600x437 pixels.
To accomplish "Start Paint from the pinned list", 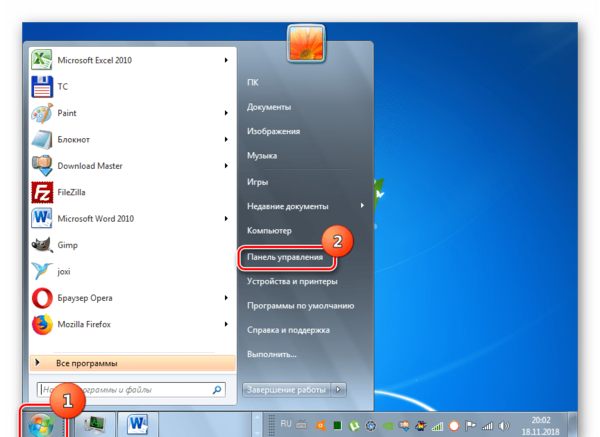I will click(42, 113).
